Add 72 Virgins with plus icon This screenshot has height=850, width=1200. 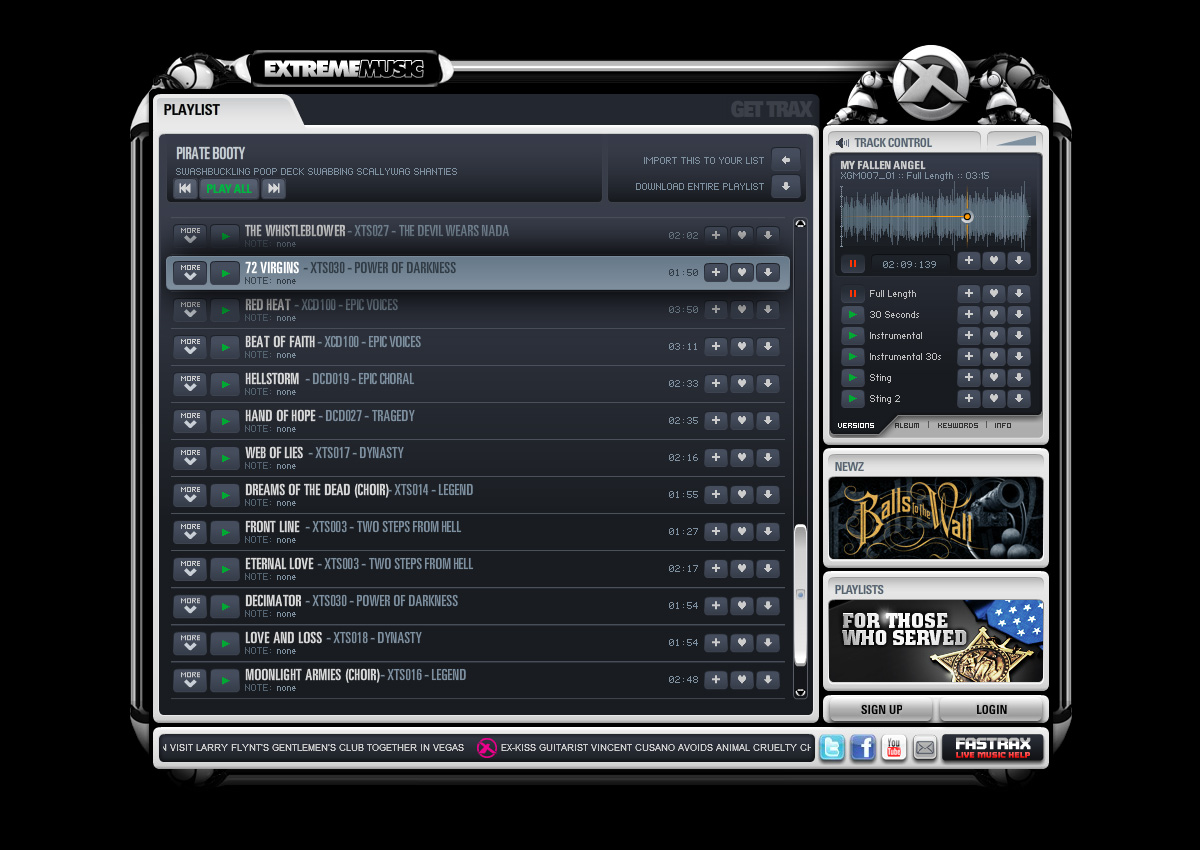coord(716,272)
